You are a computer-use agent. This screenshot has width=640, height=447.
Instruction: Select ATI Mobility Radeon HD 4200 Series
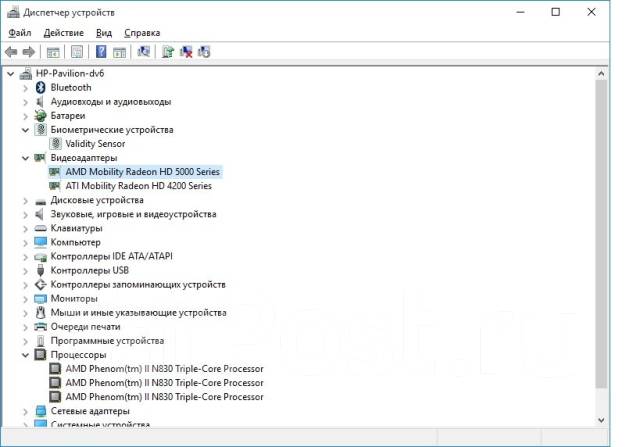coord(138,186)
